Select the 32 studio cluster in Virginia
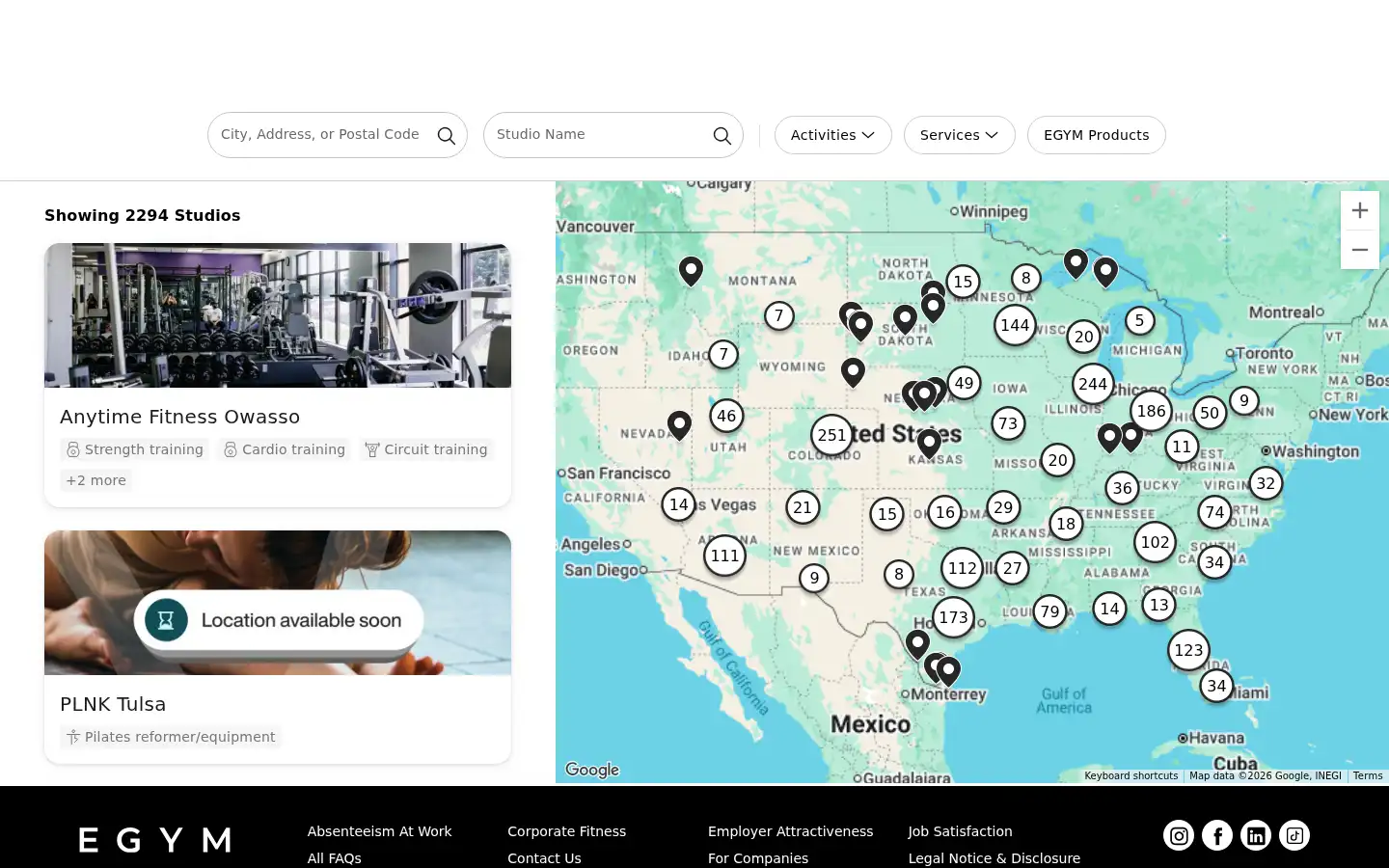1389x868 pixels. (x=1266, y=483)
